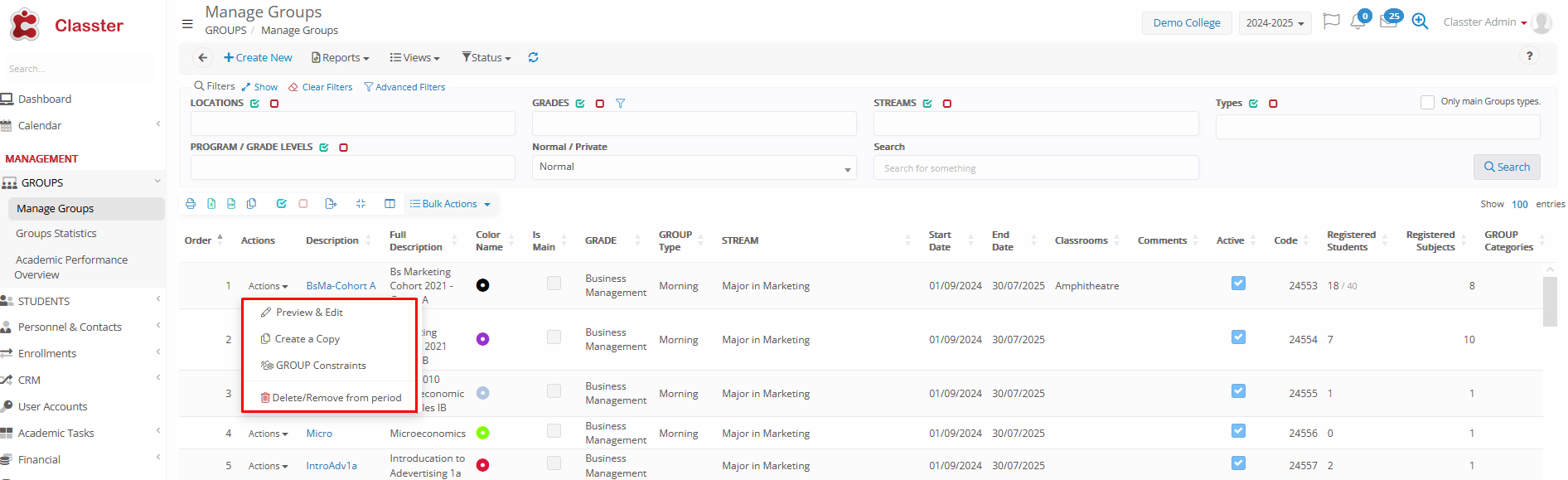Click the back arrow button

click(202, 57)
